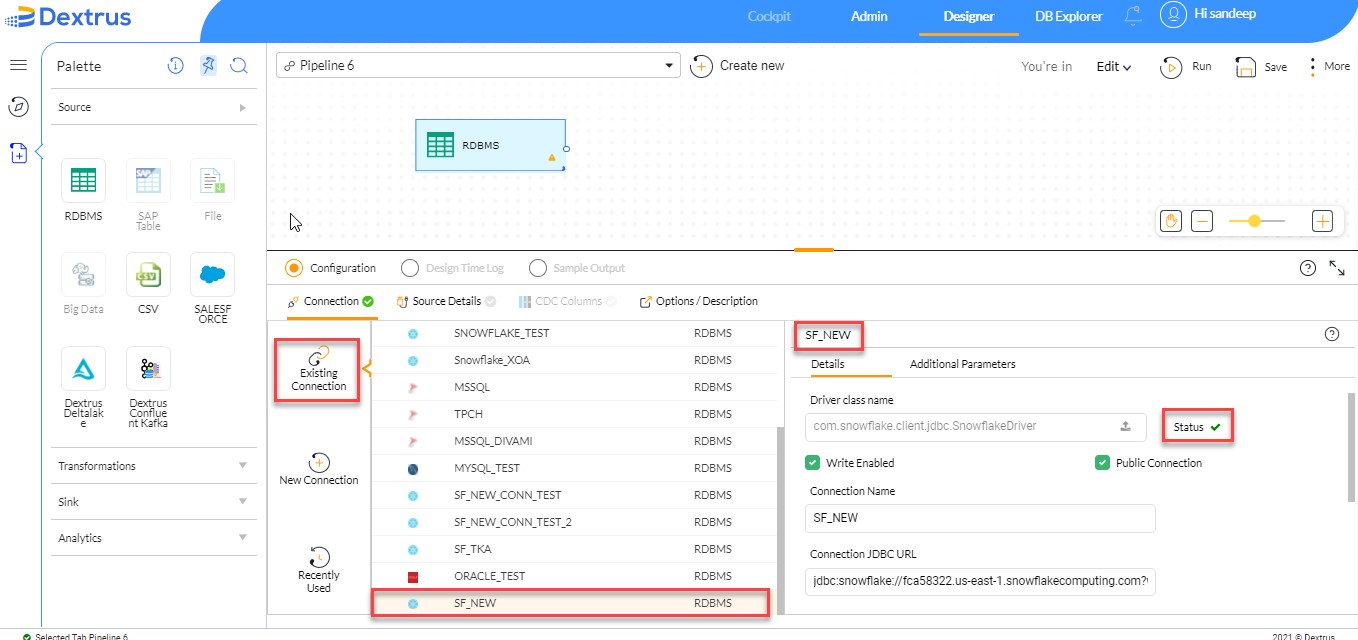Choose Recently Used option
This screenshot has height=640, width=1358.
[318, 569]
